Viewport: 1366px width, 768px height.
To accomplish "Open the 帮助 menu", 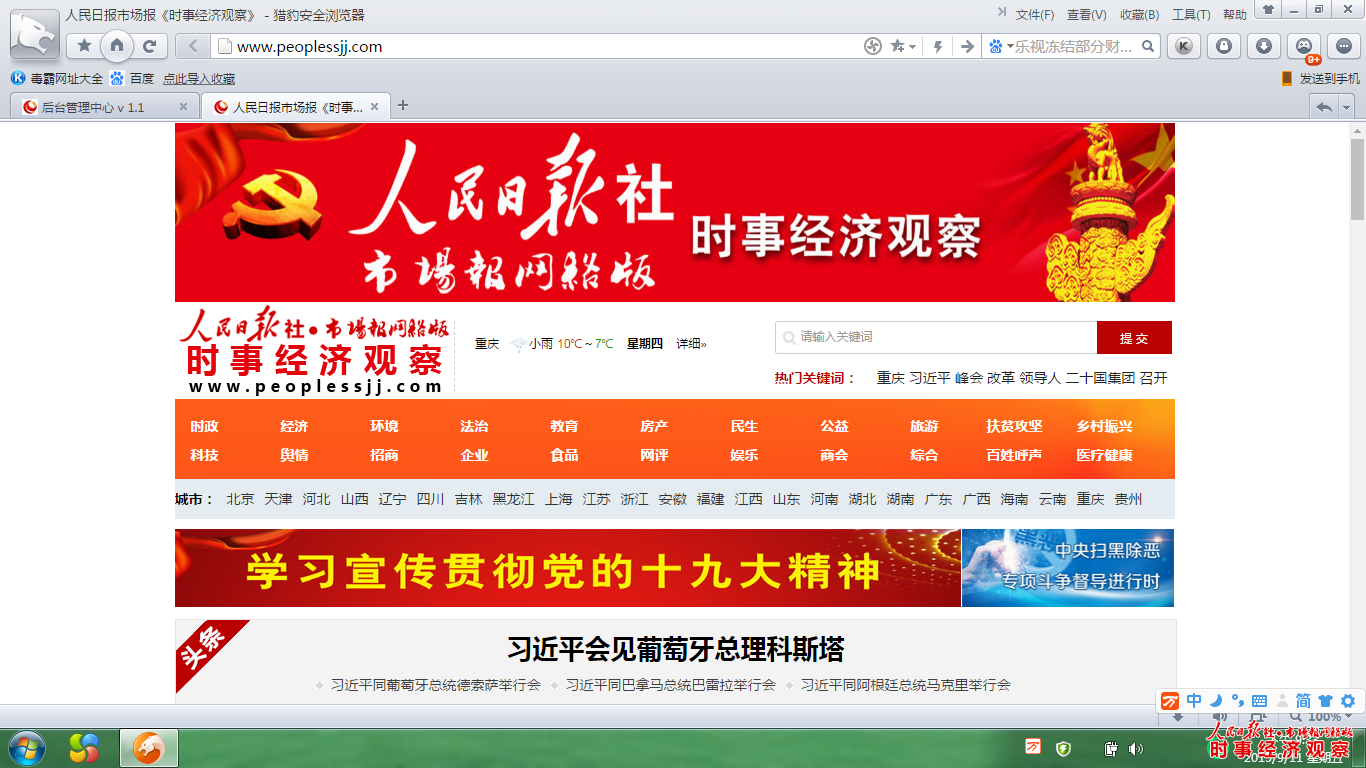I will click(x=1235, y=15).
